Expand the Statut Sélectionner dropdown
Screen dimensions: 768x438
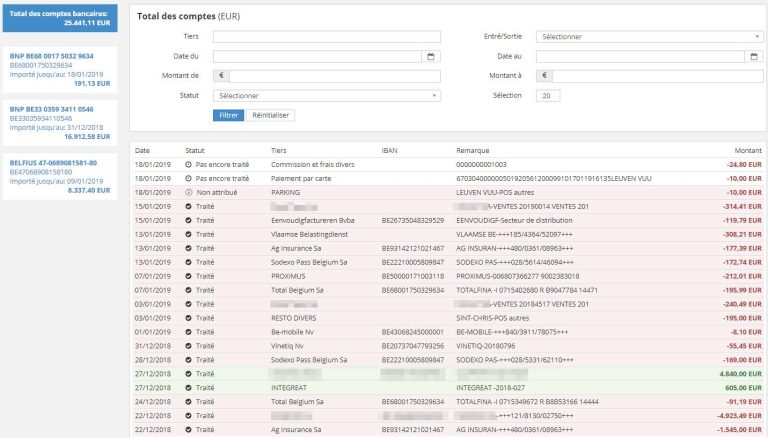pos(326,95)
